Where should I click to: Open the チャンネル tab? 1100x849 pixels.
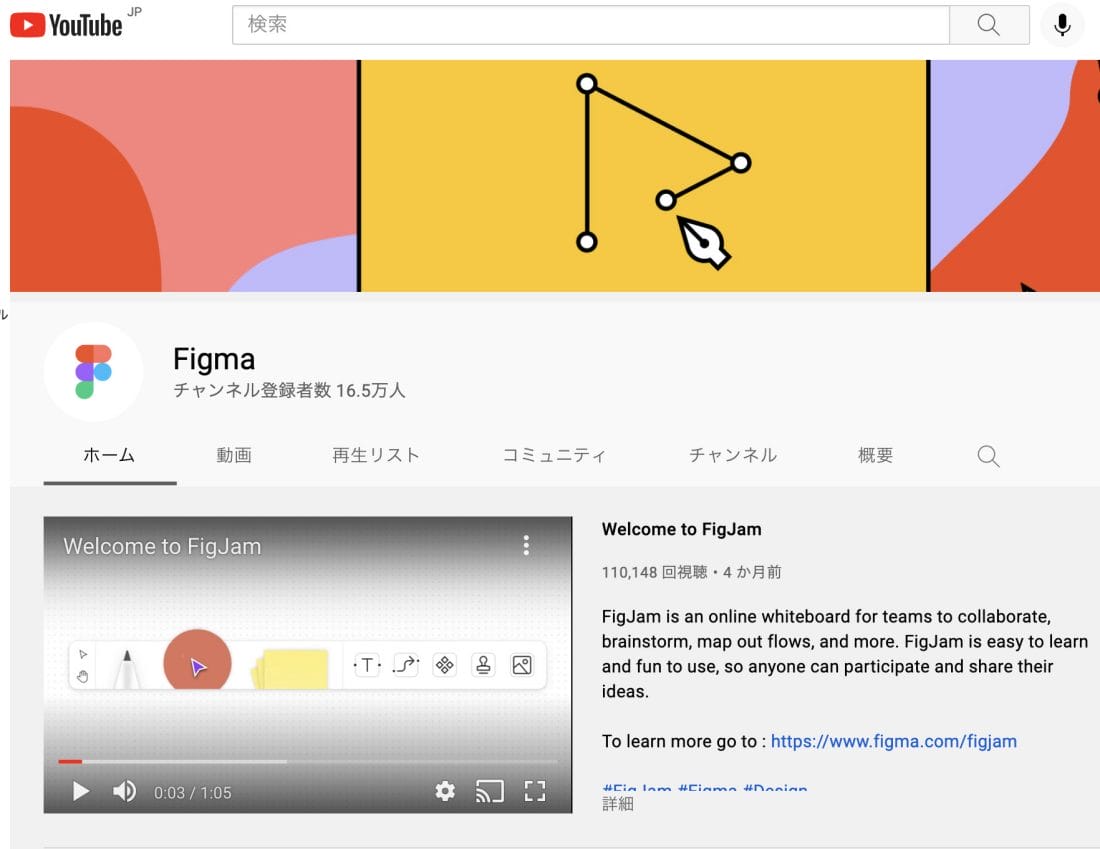click(x=732, y=455)
